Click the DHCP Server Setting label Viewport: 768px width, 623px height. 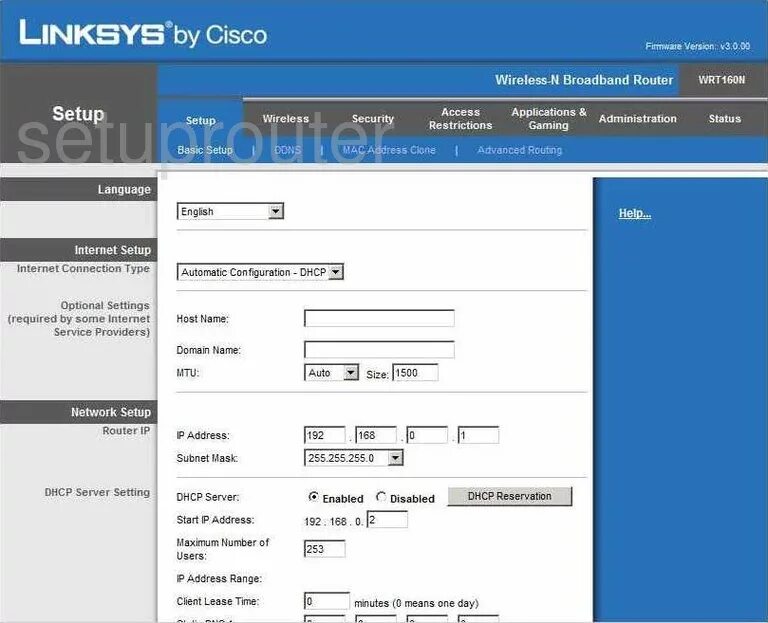coord(97,492)
